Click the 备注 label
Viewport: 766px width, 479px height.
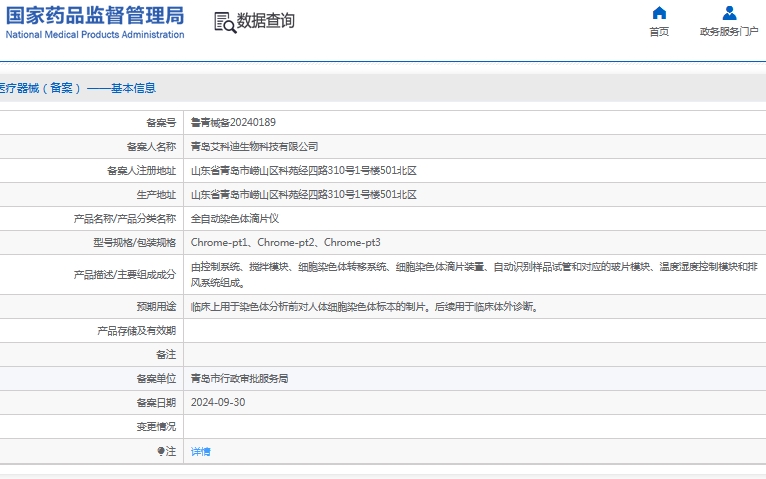point(166,354)
